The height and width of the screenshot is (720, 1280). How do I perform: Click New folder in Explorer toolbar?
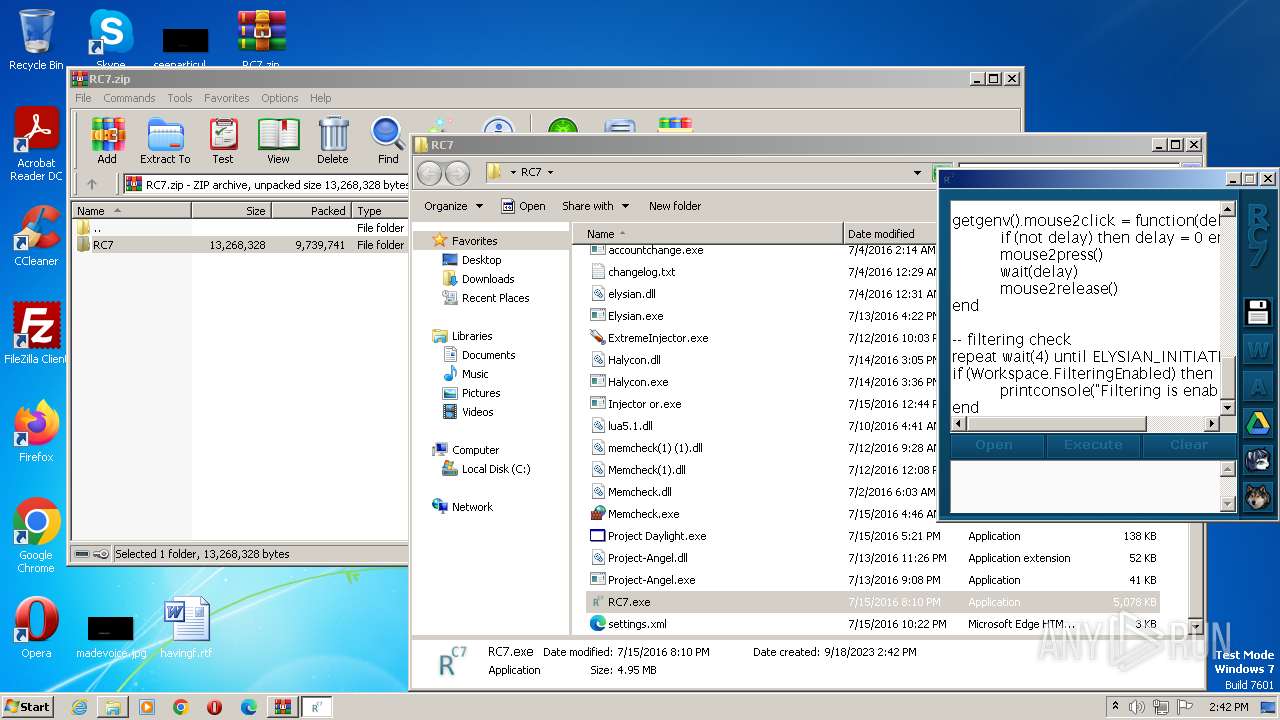tap(675, 206)
